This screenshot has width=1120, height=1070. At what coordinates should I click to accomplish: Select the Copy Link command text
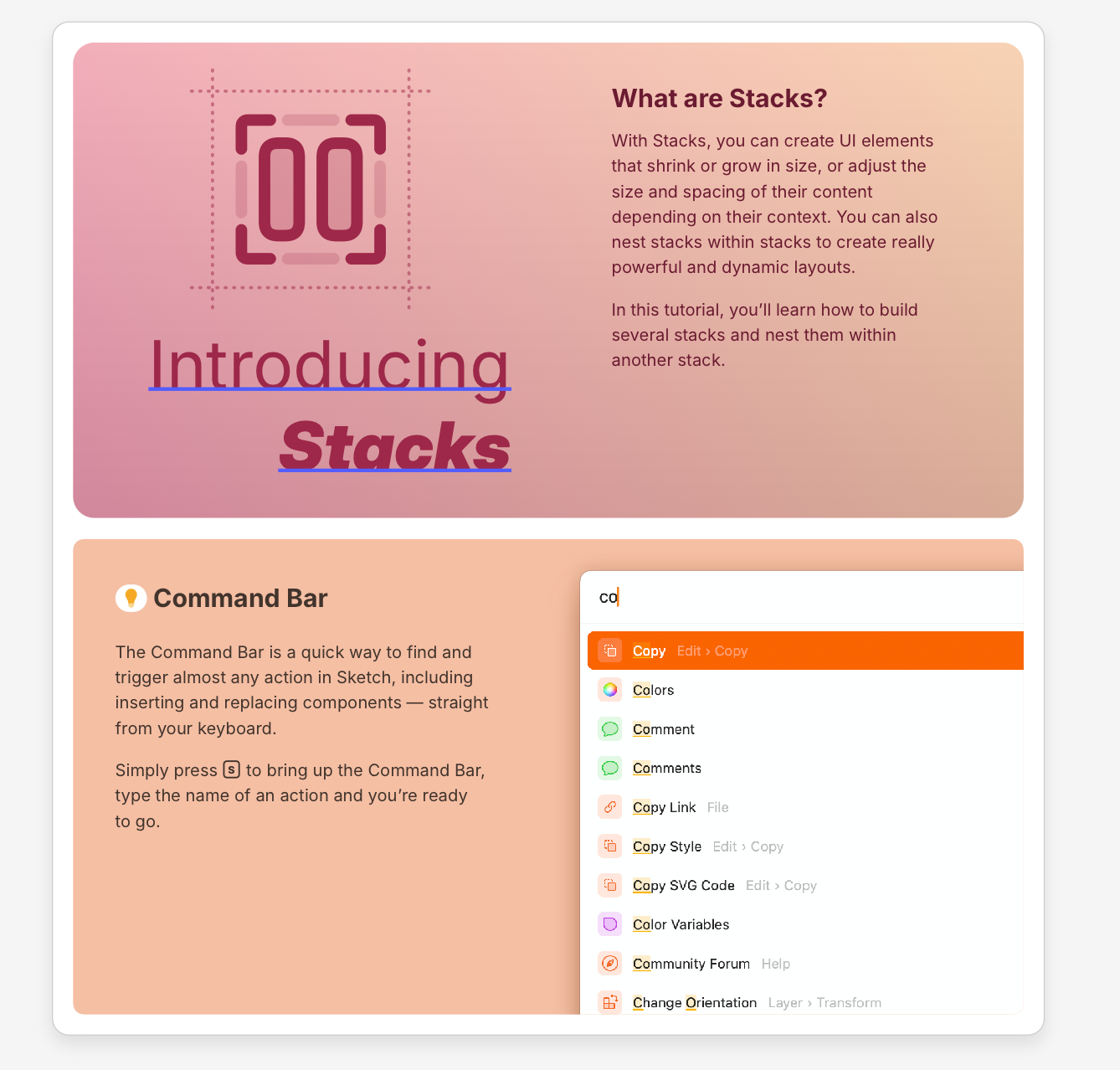(x=664, y=807)
